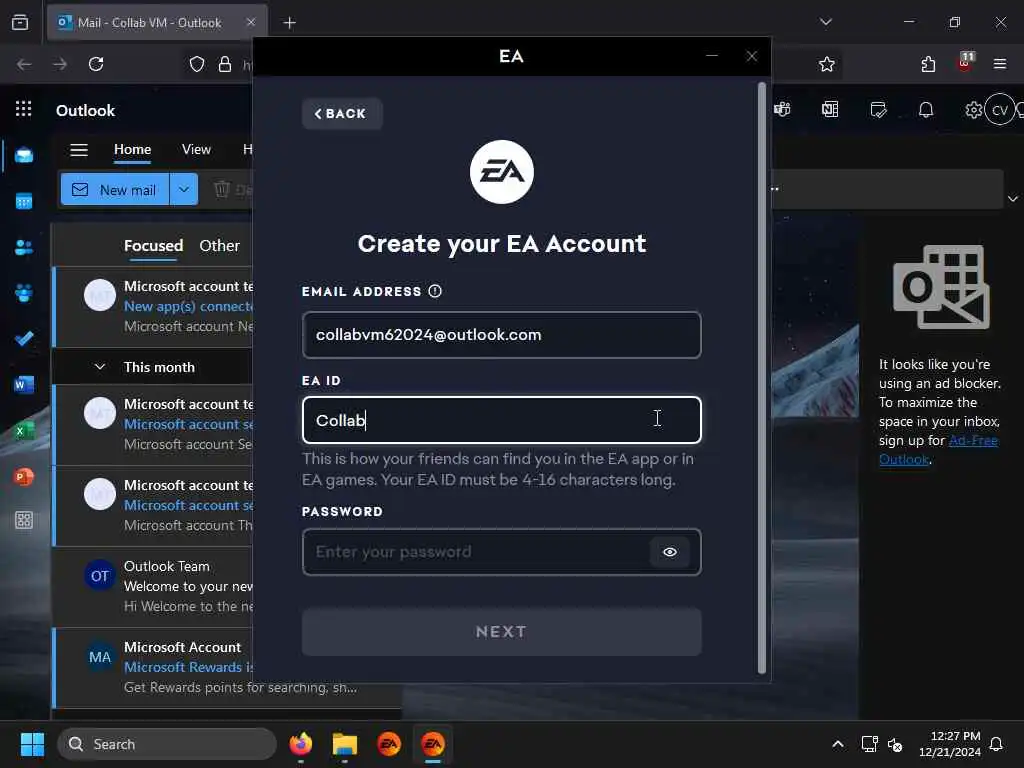Open the taskbar clock and date
Viewport: 1024px width, 768px height.
click(950, 744)
